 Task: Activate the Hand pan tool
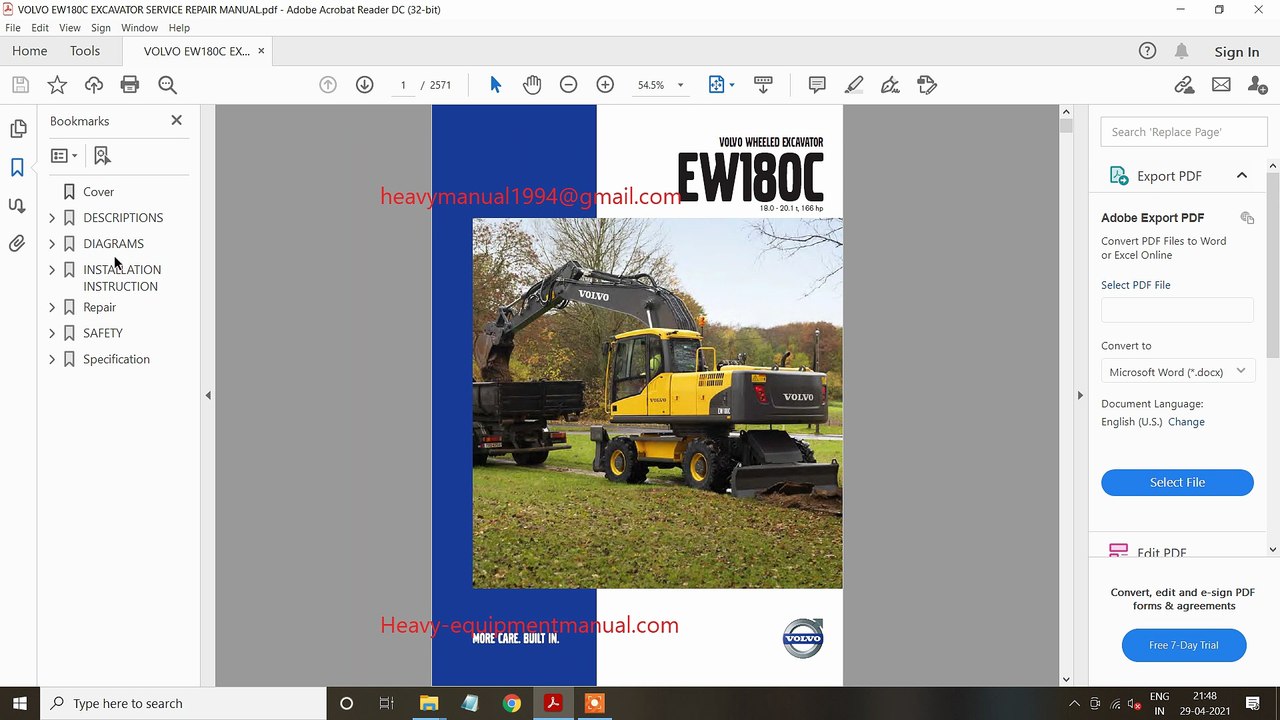point(532,85)
